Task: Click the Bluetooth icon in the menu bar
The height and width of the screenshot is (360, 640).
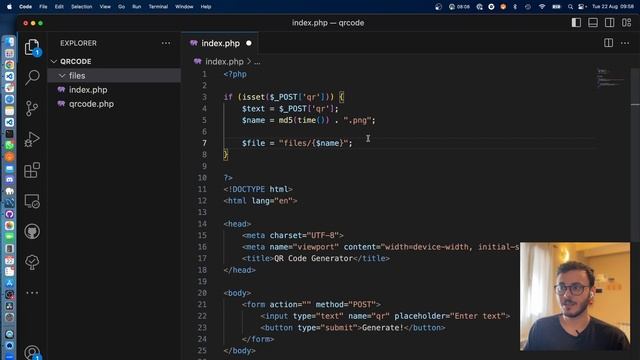Action: point(515,7)
